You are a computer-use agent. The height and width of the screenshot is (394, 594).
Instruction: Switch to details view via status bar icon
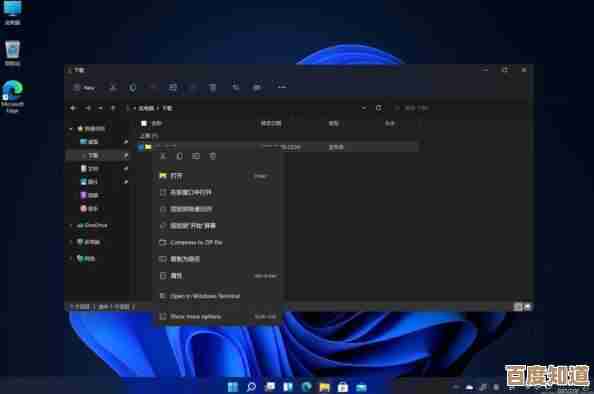[518, 307]
